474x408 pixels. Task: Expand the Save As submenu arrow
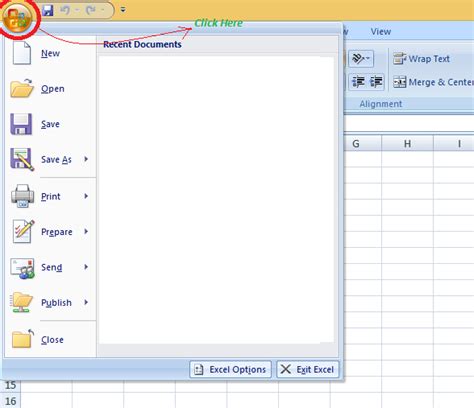coord(86,159)
